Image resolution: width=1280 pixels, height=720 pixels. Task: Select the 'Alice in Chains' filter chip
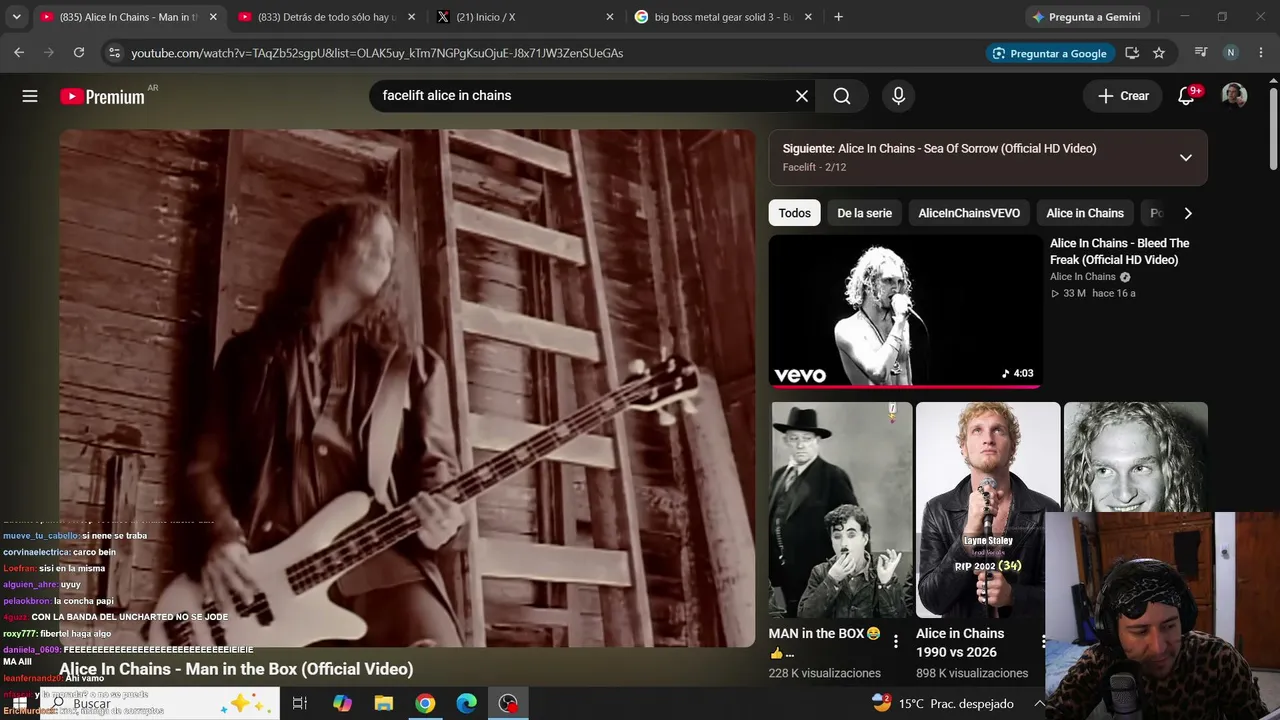click(x=1085, y=213)
